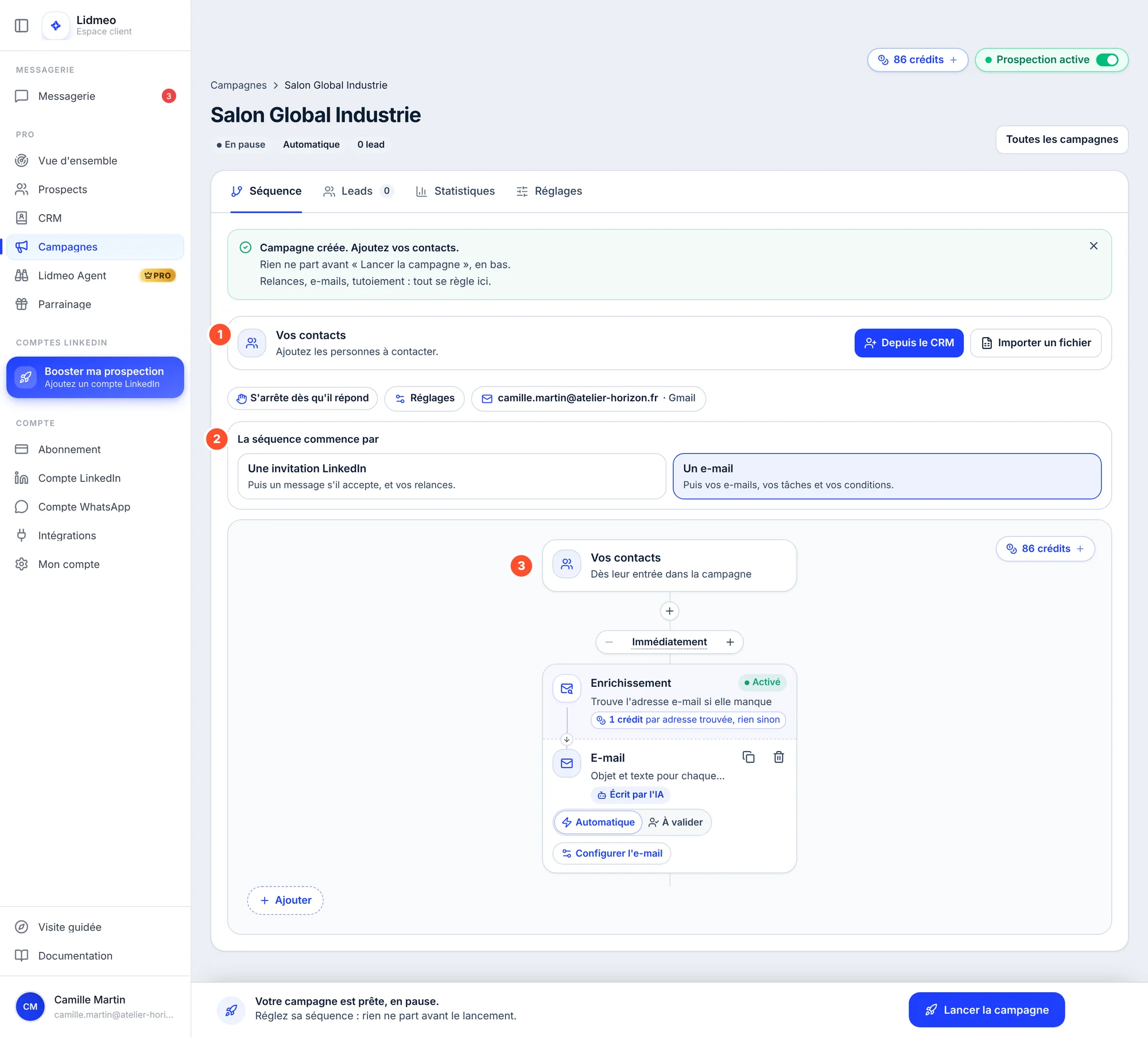Open the Réglages chip below contacts
Image resolution: width=1148 pixels, height=1037 pixels.
pos(424,398)
